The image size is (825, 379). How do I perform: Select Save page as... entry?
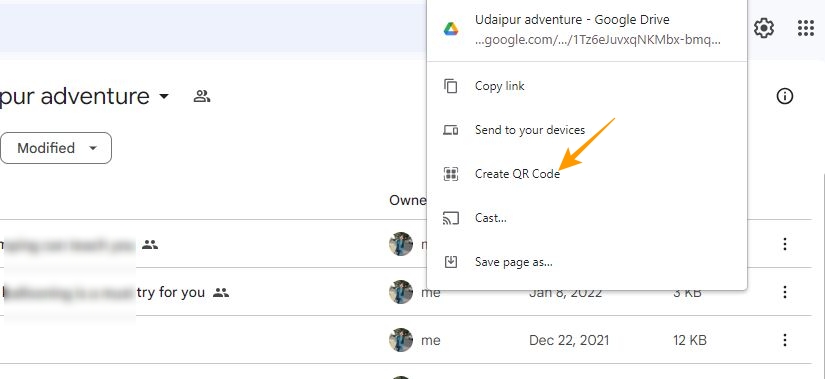click(587, 262)
